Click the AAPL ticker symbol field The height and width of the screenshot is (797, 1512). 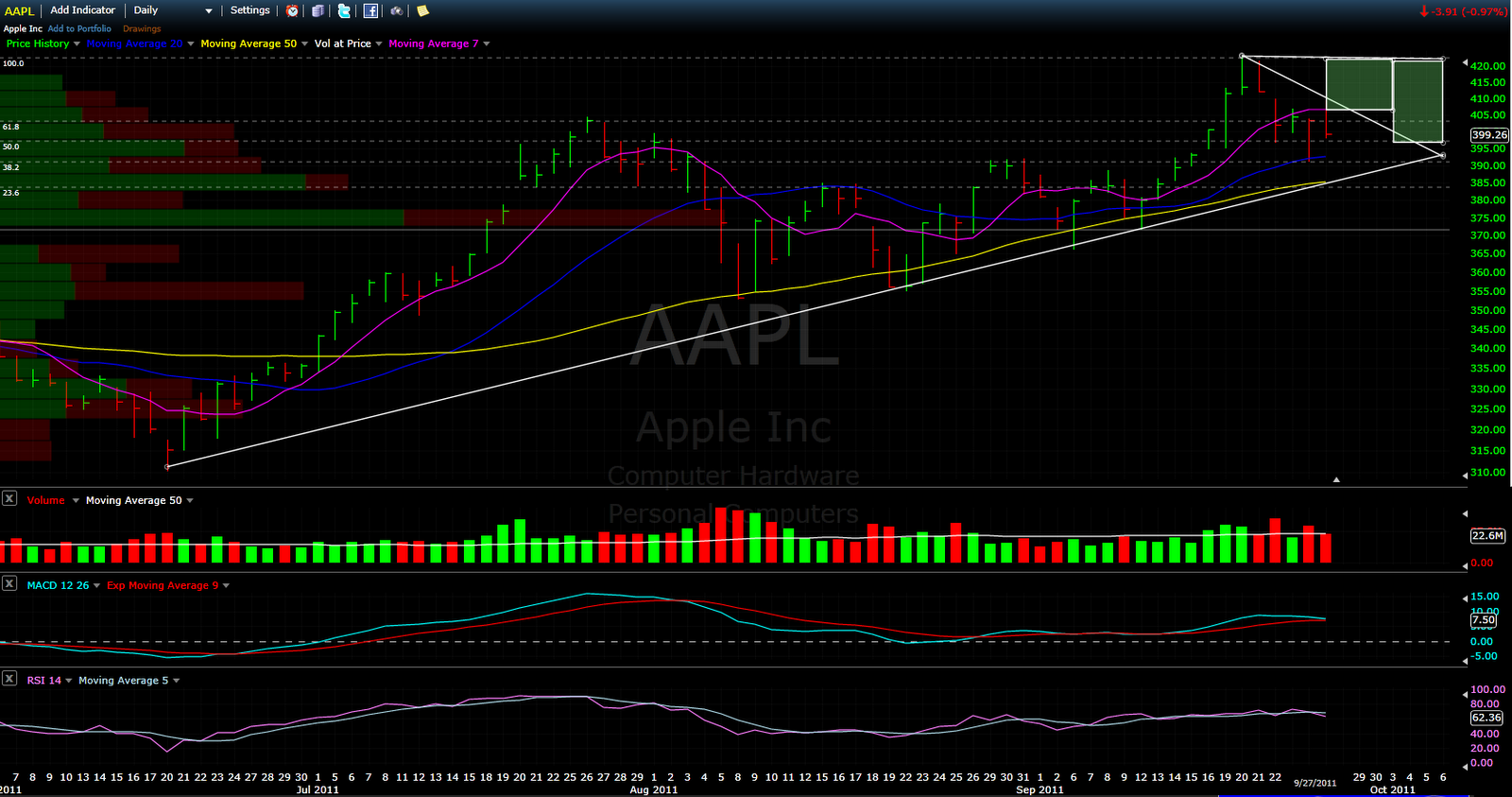(x=20, y=11)
